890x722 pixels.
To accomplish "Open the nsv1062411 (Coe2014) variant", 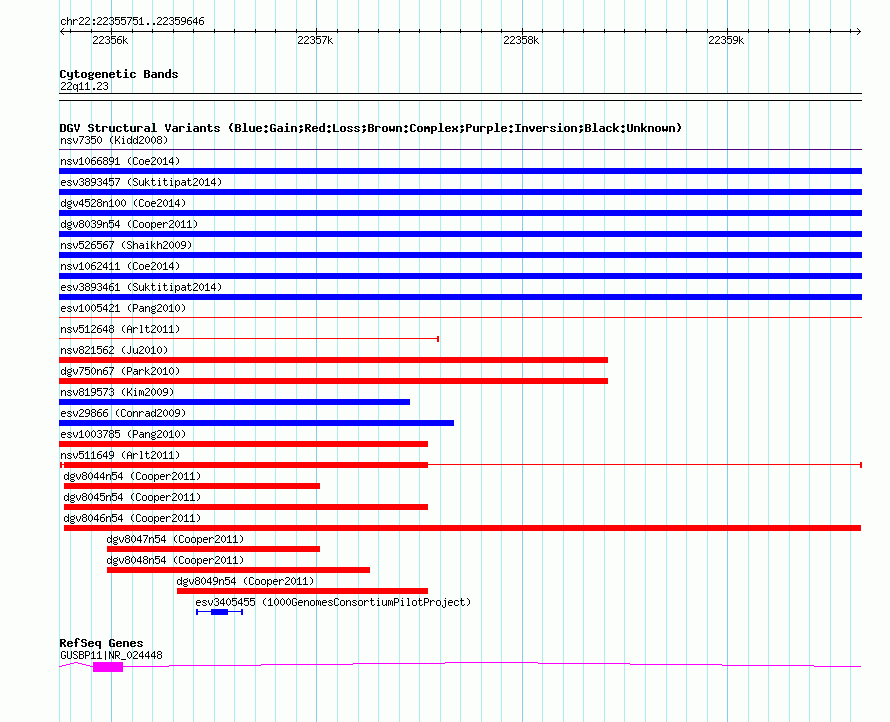I will coord(120,266).
